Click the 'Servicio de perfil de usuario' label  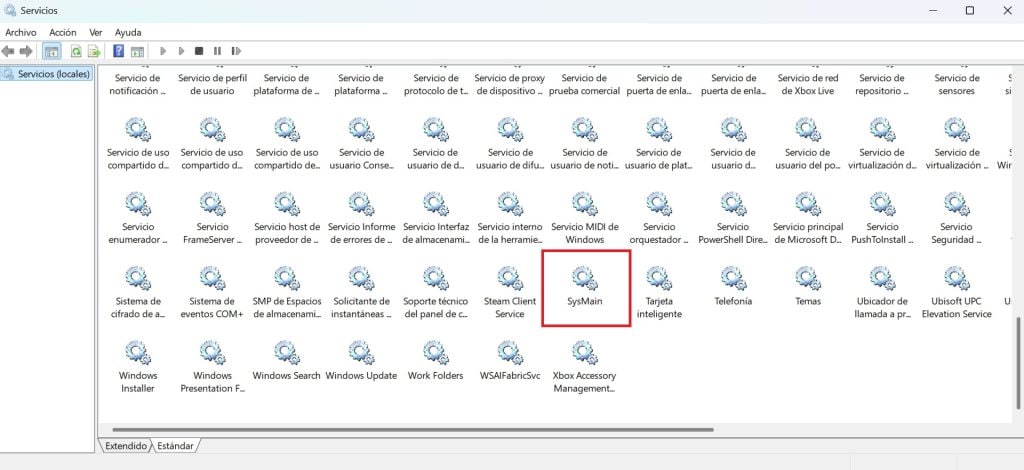click(x=212, y=84)
